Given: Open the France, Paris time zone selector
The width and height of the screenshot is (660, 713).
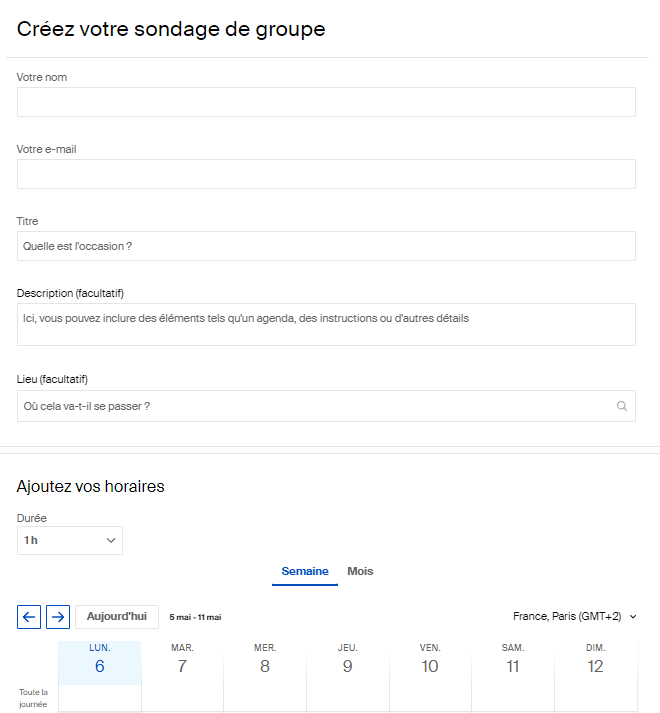Looking at the screenshot, I should [x=574, y=616].
